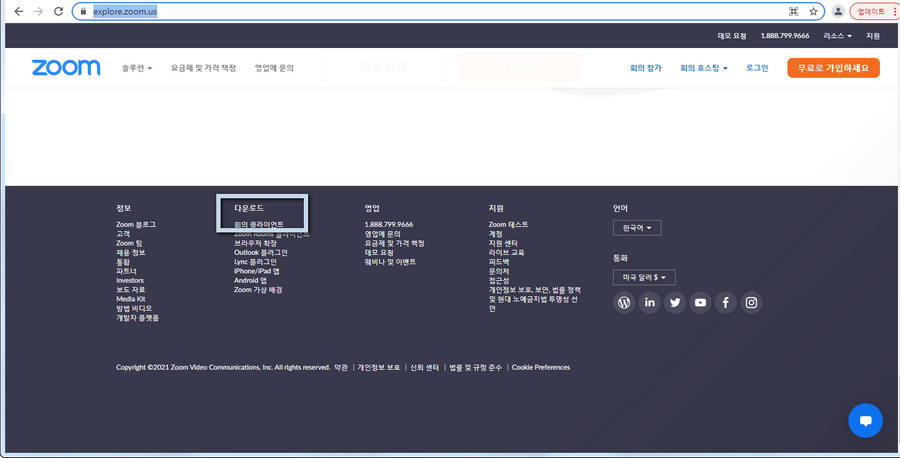
Task: Click the padlock site info icon
Action: pyautogui.click(x=83, y=11)
